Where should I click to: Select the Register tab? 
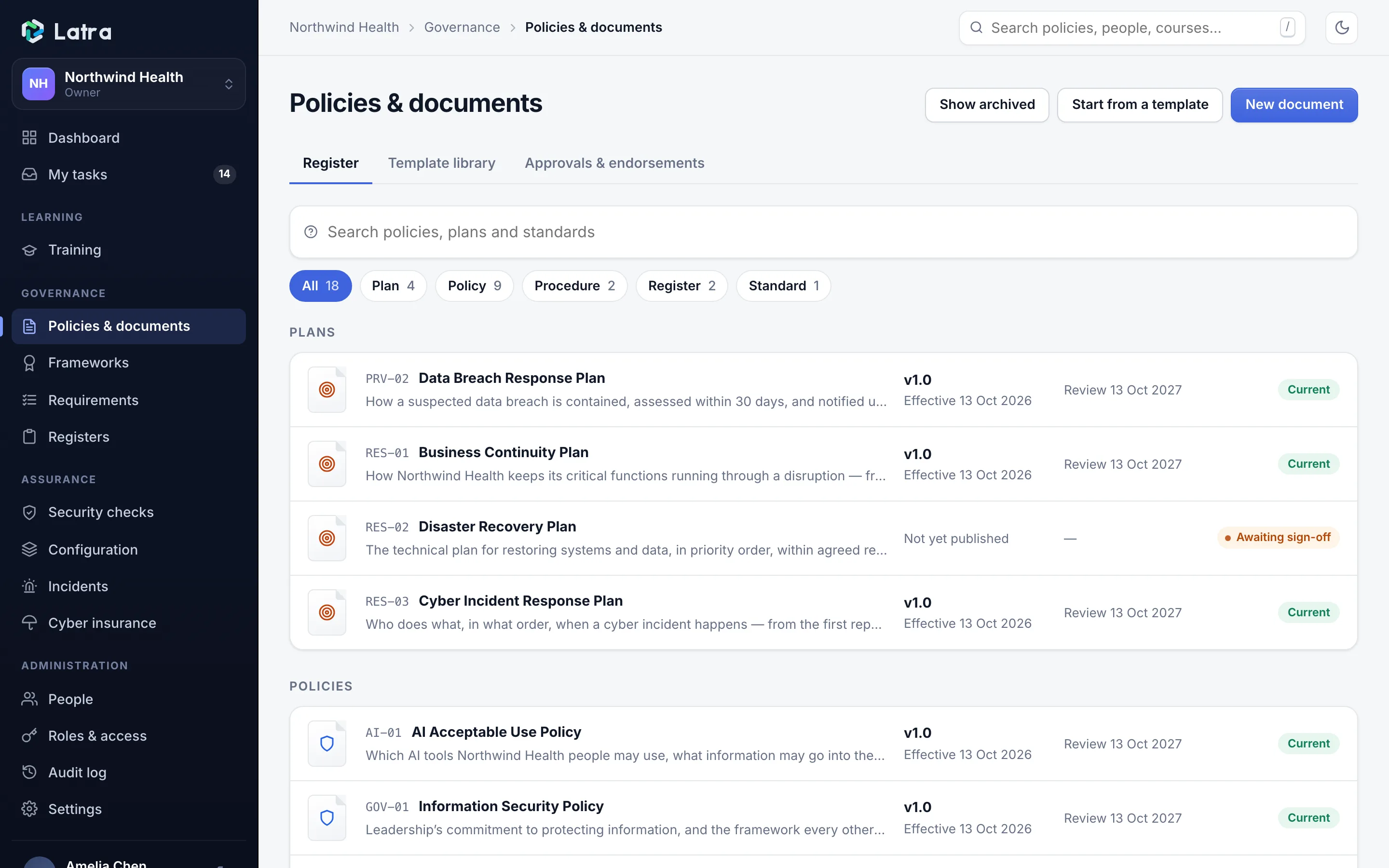coord(330,163)
